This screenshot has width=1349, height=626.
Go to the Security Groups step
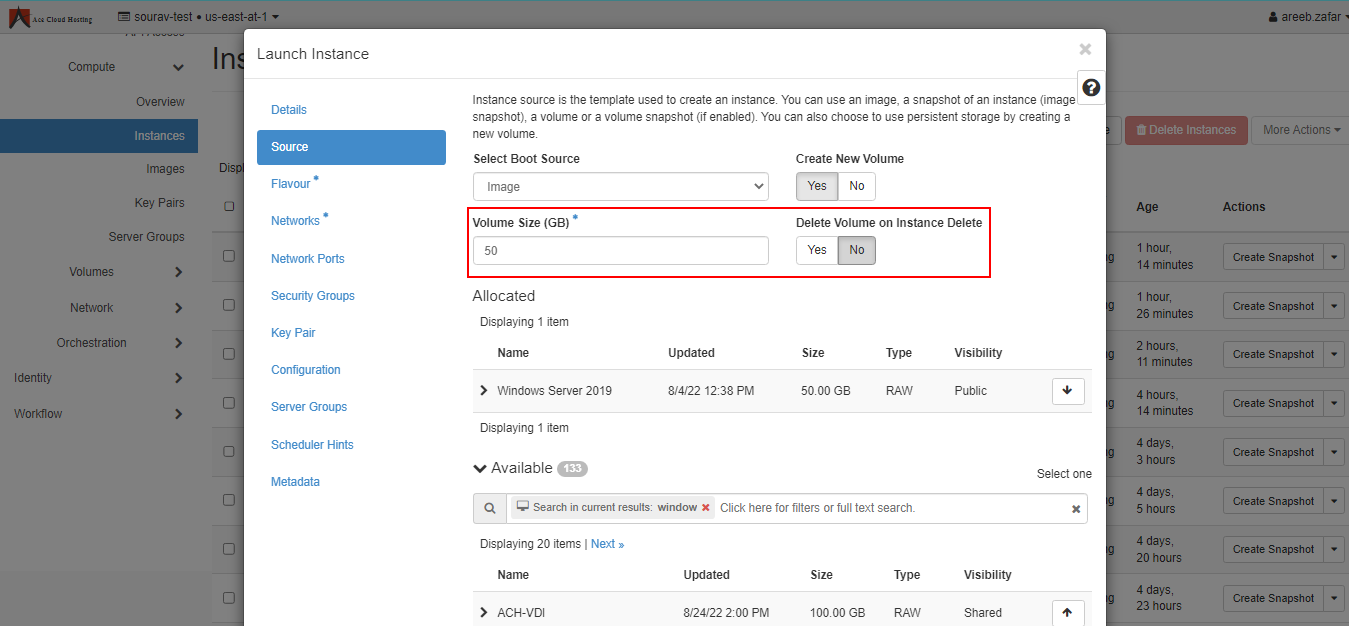pyautogui.click(x=312, y=296)
